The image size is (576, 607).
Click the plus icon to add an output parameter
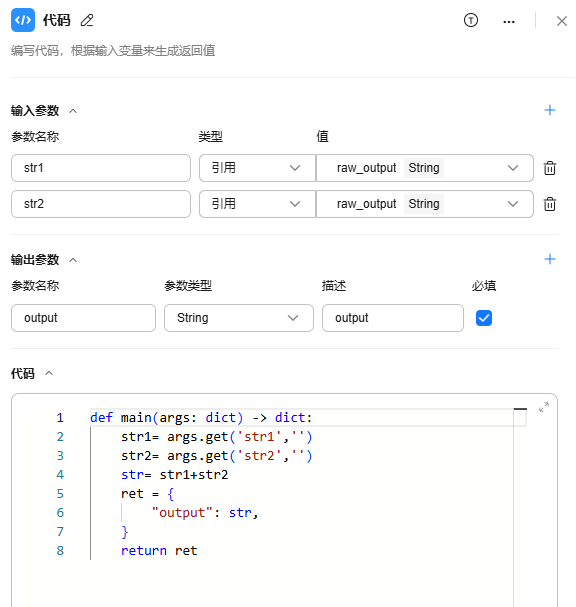pos(550,259)
